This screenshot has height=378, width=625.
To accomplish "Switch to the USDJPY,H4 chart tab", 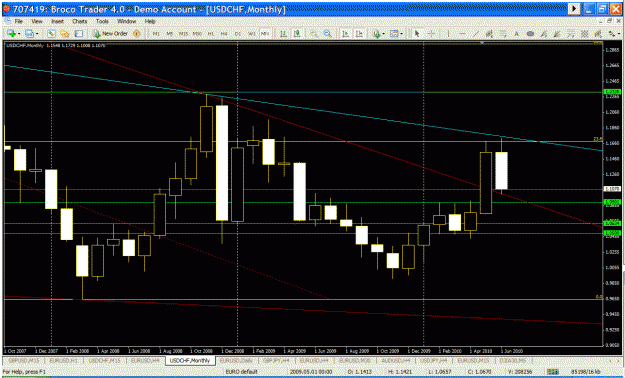I will pos(434,360).
